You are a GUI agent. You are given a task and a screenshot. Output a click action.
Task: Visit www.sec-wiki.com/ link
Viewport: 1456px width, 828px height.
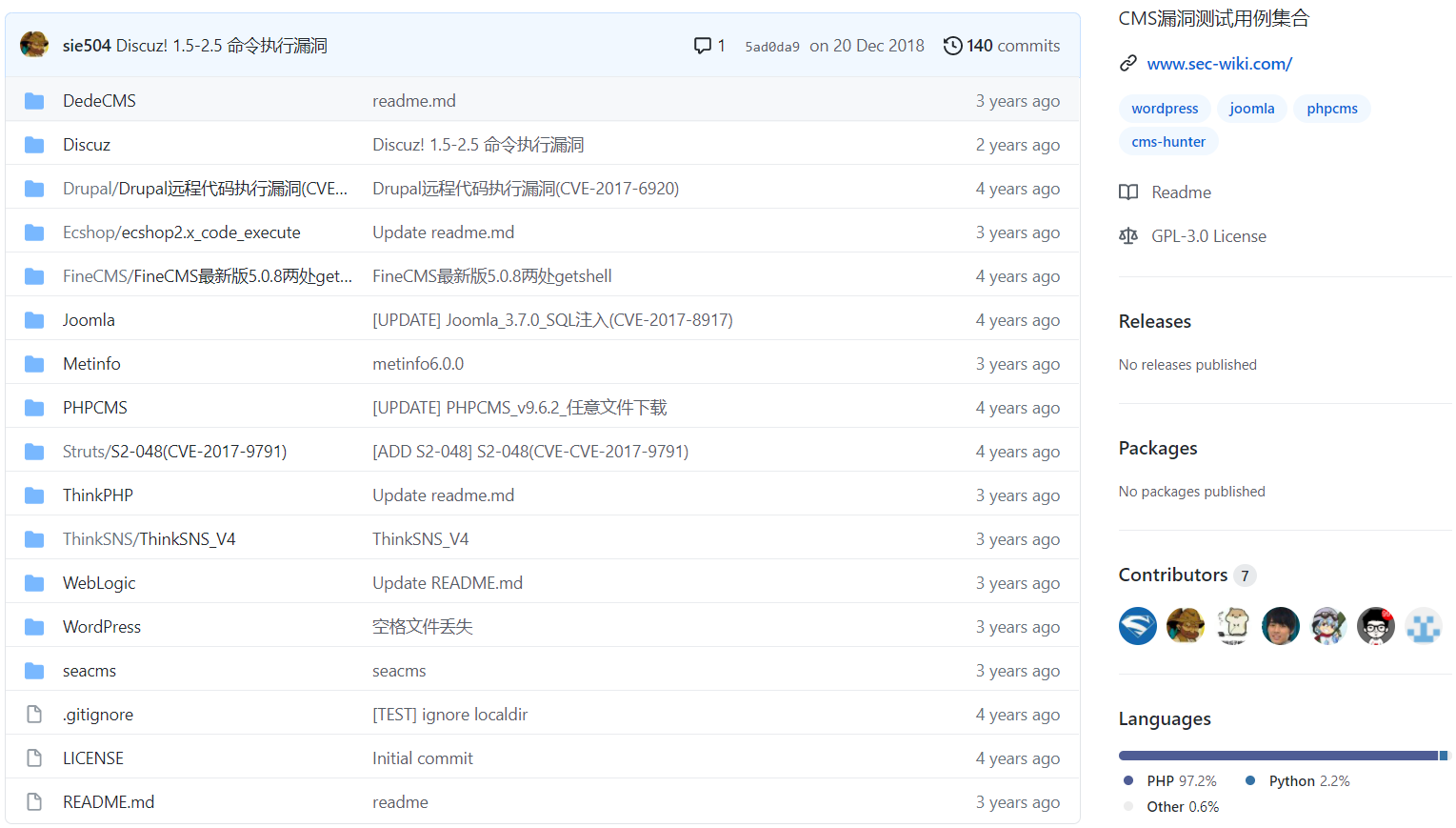(x=1219, y=63)
